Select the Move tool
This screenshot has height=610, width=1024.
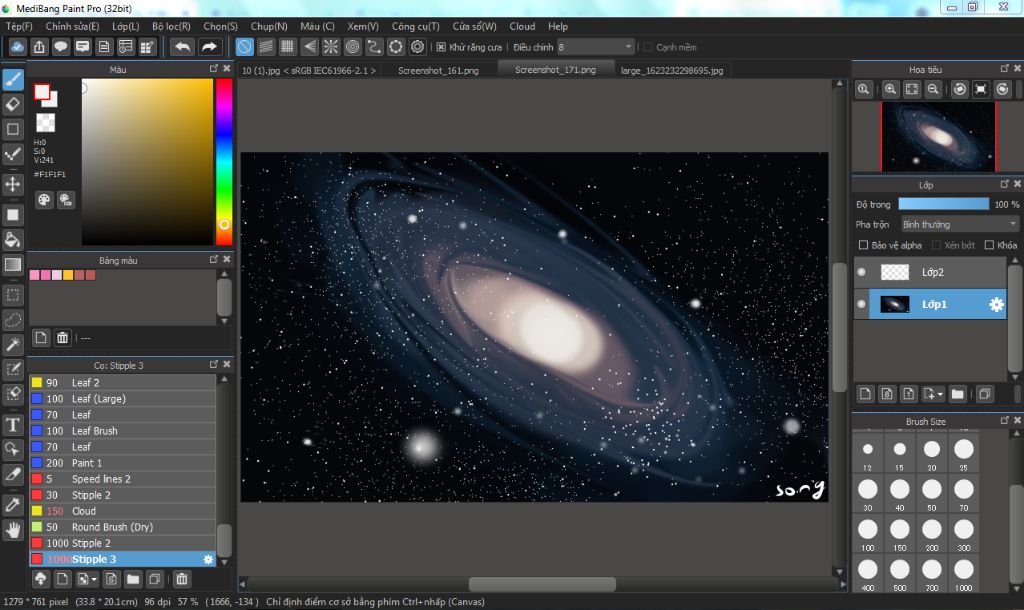click(x=13, y=184)
